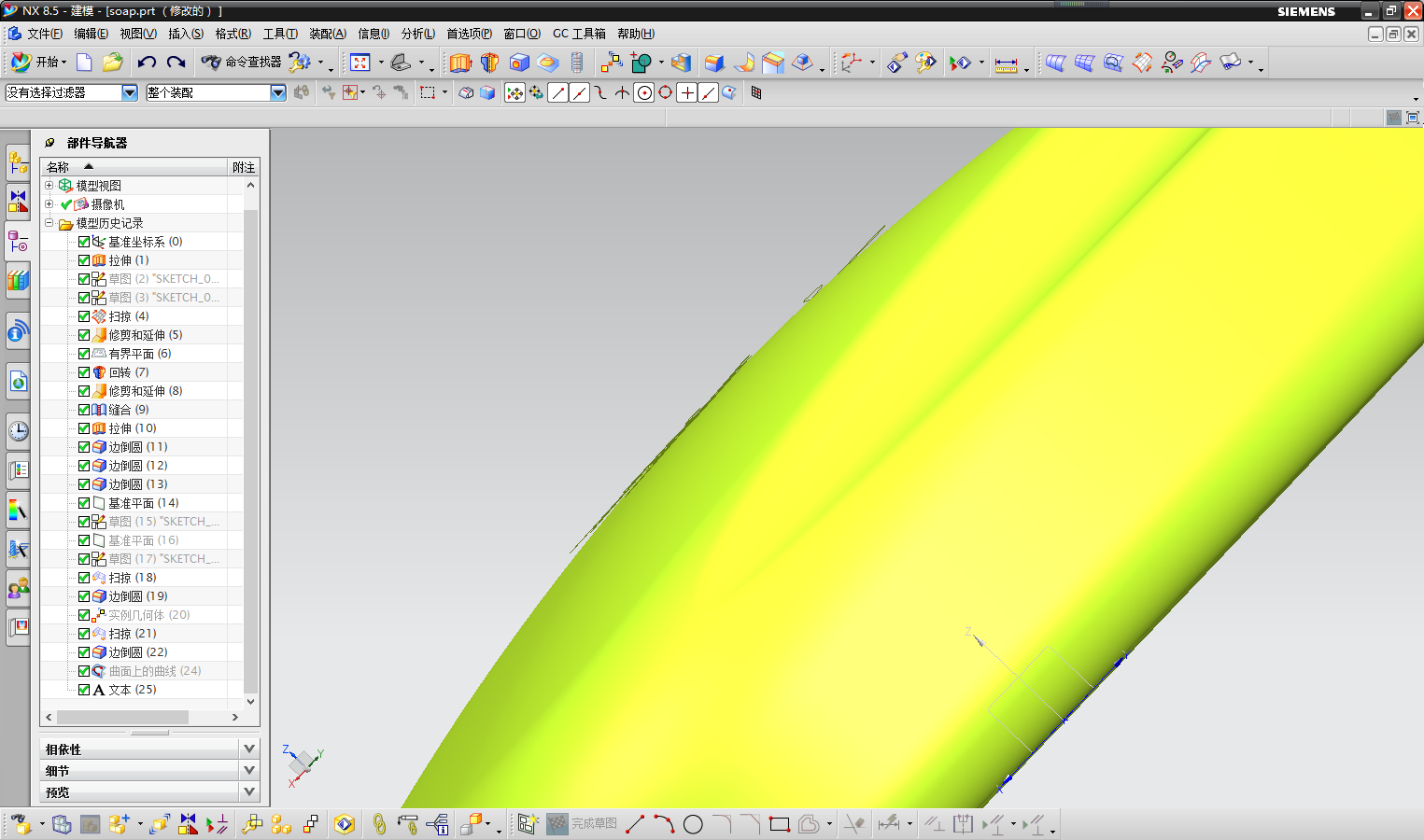Select the 修剪和延伸 (5) feature

click(146, 335)
